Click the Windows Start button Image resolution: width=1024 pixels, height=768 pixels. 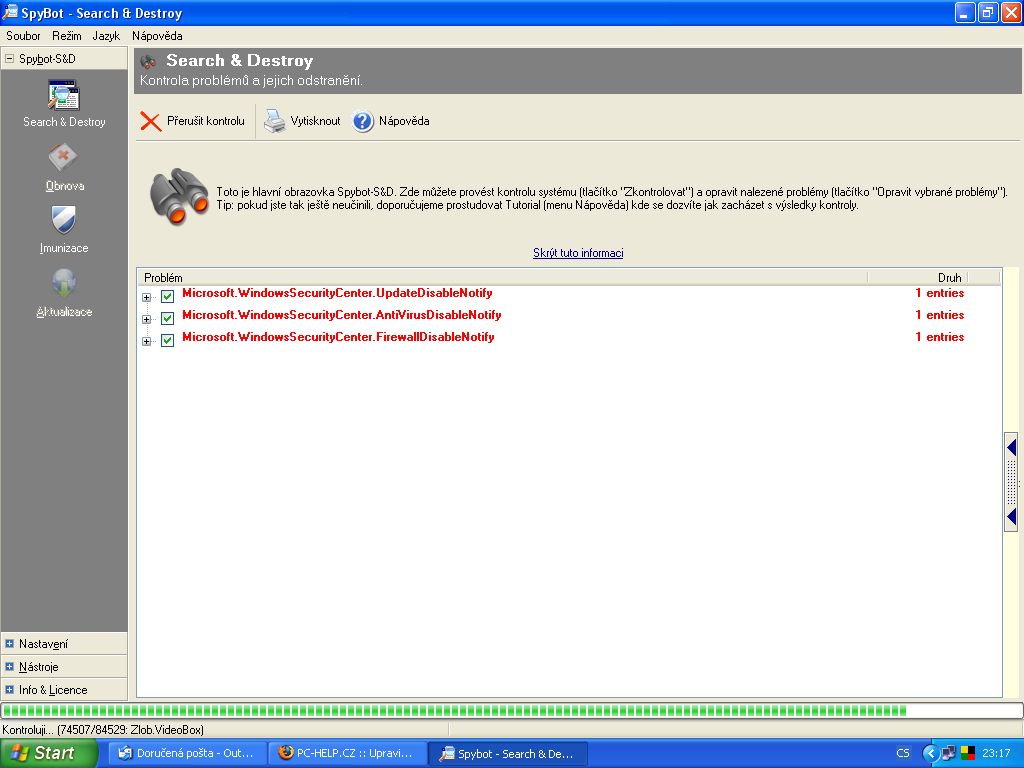(49, 753)
